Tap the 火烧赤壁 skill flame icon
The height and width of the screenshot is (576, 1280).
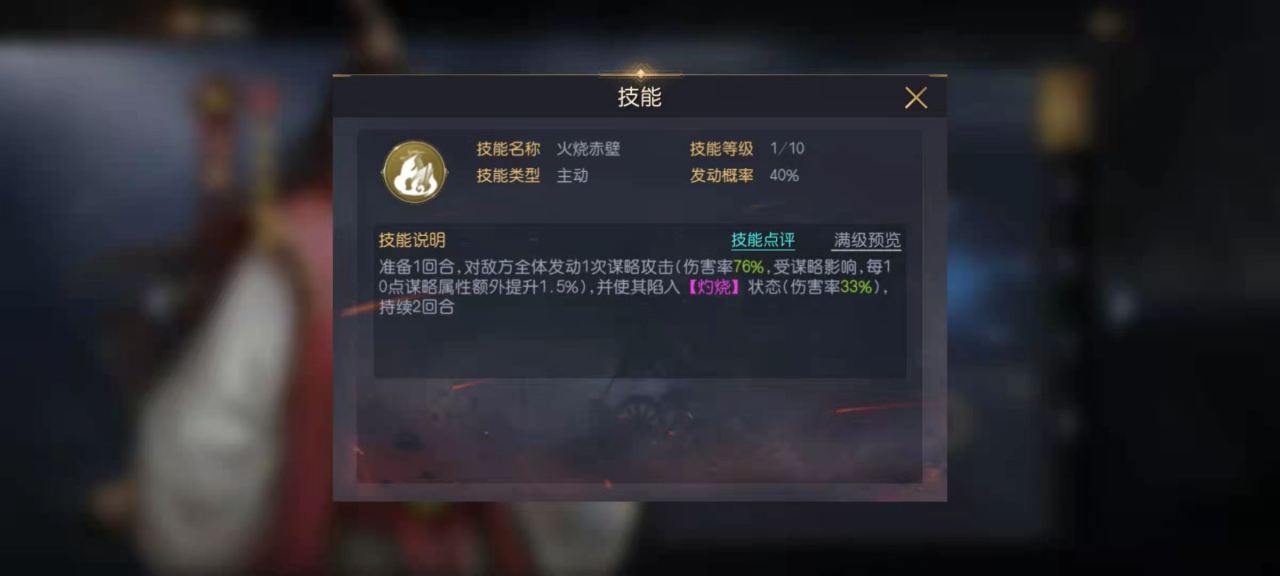415,172
